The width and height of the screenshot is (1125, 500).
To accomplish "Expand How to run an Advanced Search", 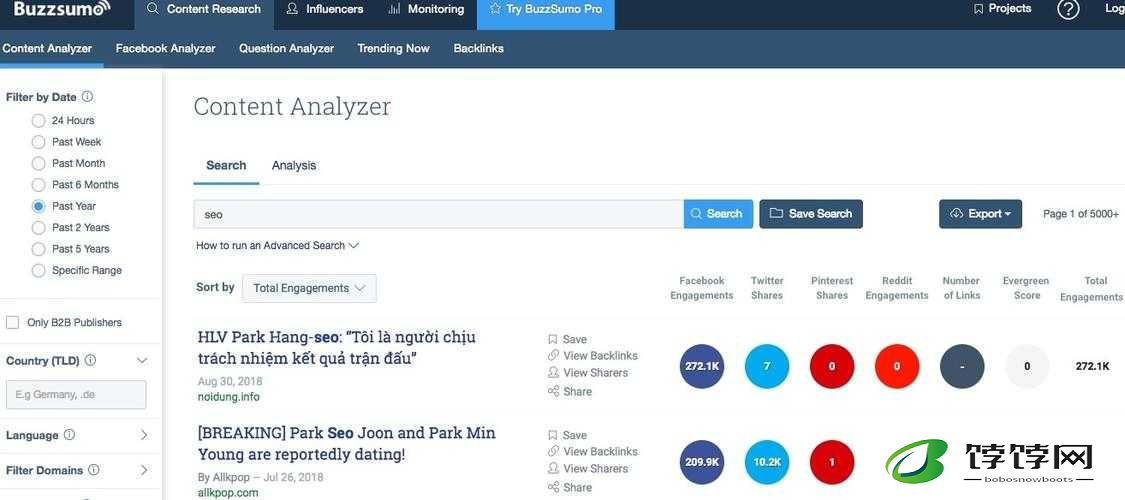I will click(x=278, y=245).
